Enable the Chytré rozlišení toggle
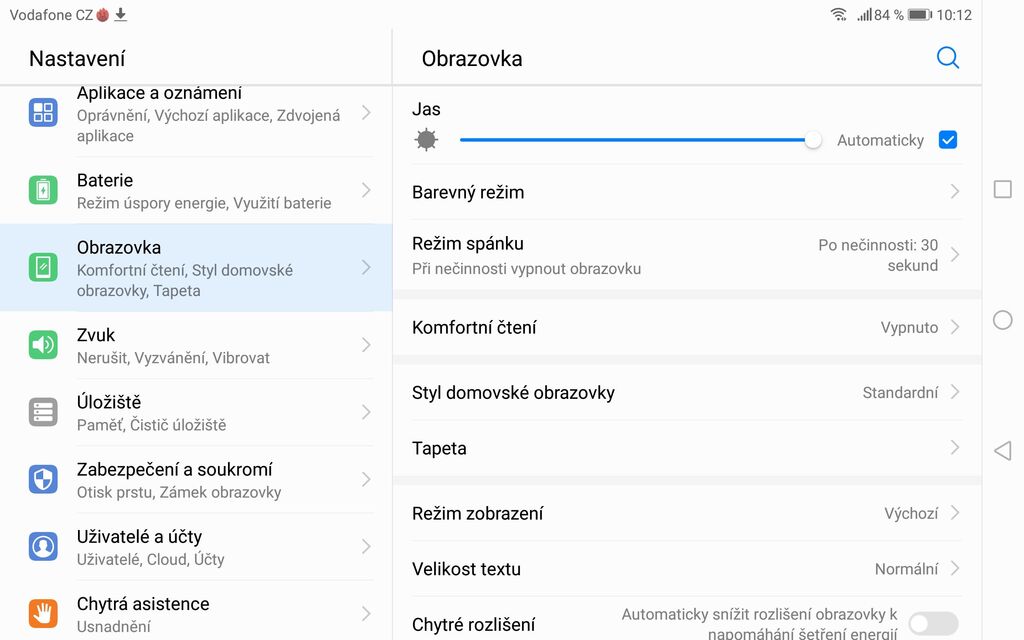 pyautogui.click(x=932, y=624)
